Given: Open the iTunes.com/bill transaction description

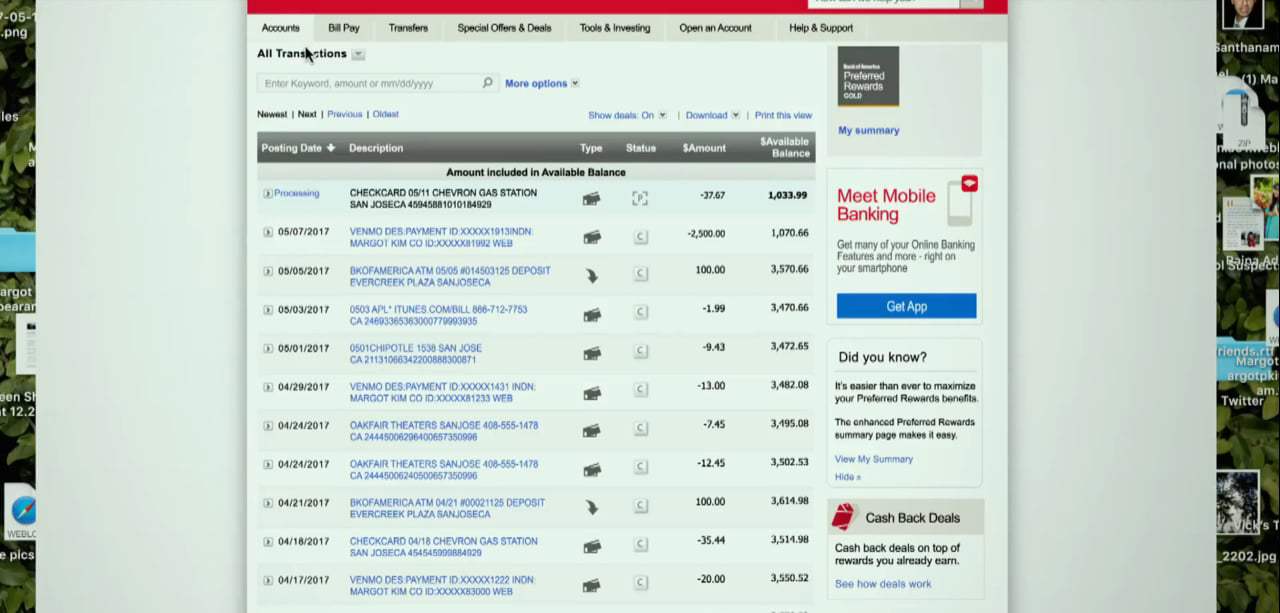Looking at the screenshot, I should coord(438,315).
